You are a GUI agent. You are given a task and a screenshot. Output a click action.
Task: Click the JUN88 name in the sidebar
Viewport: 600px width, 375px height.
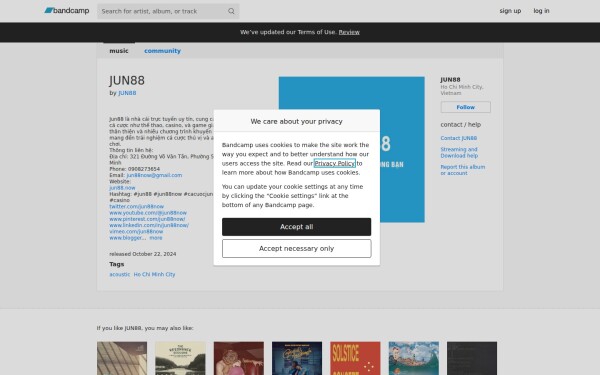[450, 80]
